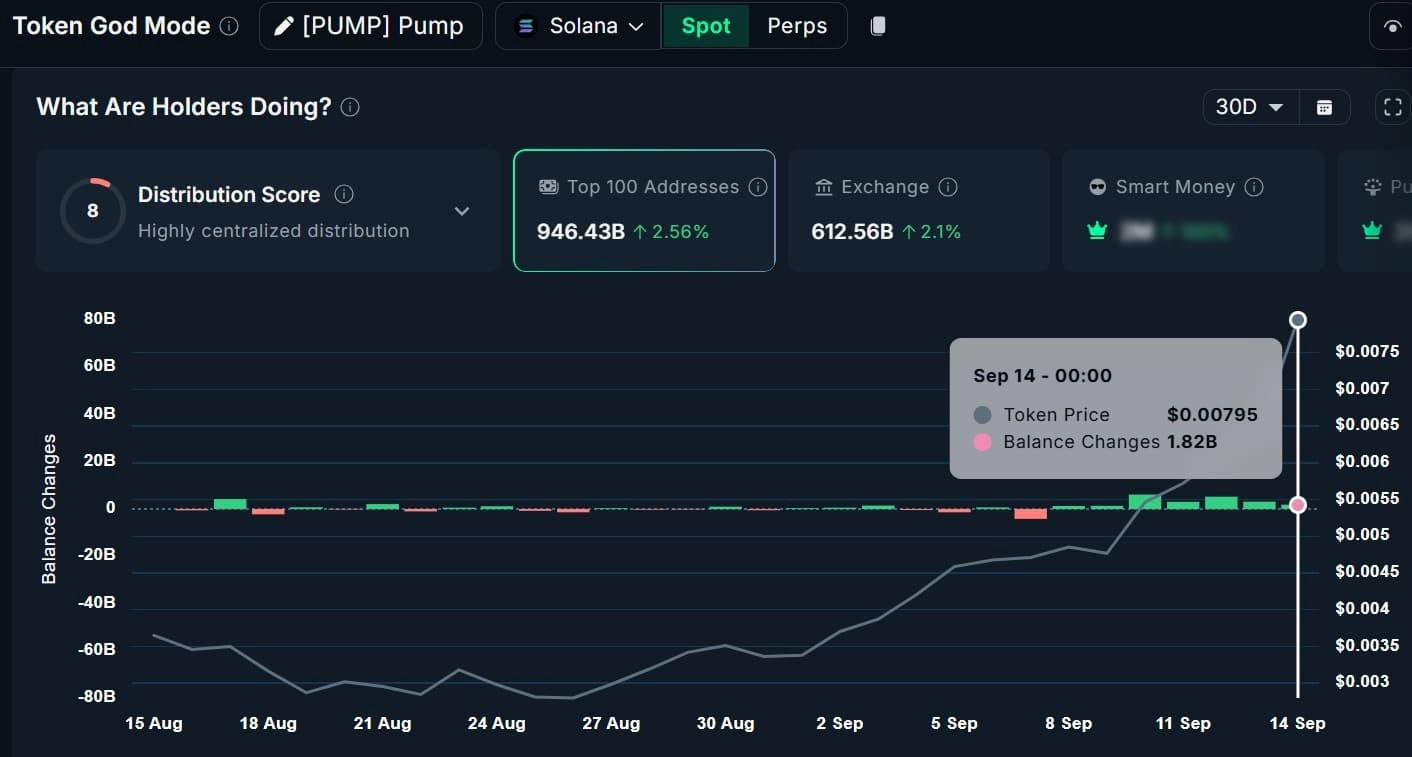The height and width of the screenshot is (757, 1412).
Task: Click the wallet icon on Top 100 Addresses card
Action: 548,186
